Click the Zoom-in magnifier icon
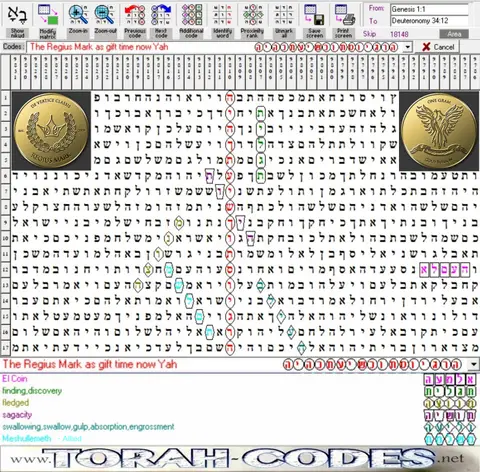Viewport: 480px width, 472px height. click(78, 15)
